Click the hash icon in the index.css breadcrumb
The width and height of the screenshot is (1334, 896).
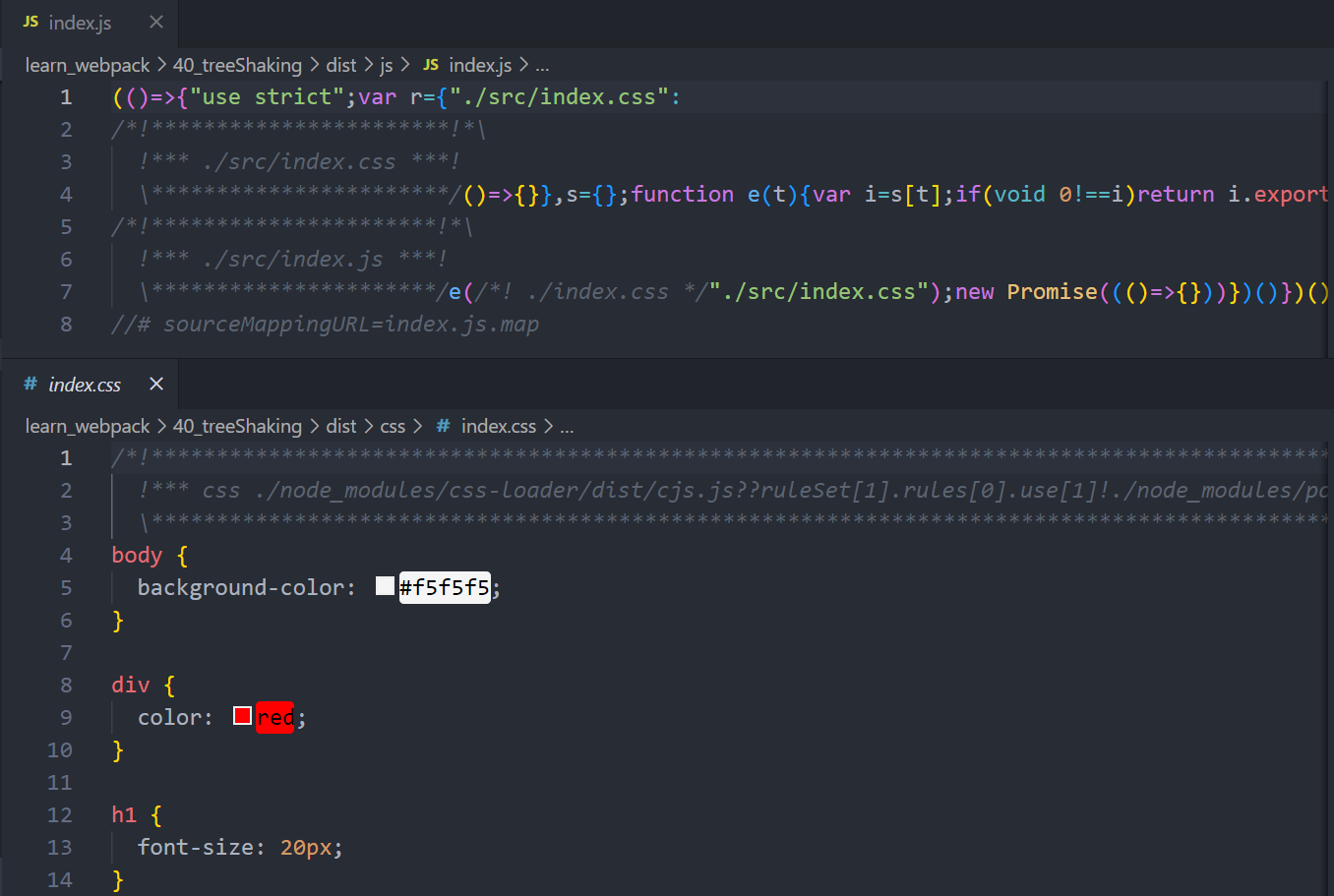pos(444,426)
